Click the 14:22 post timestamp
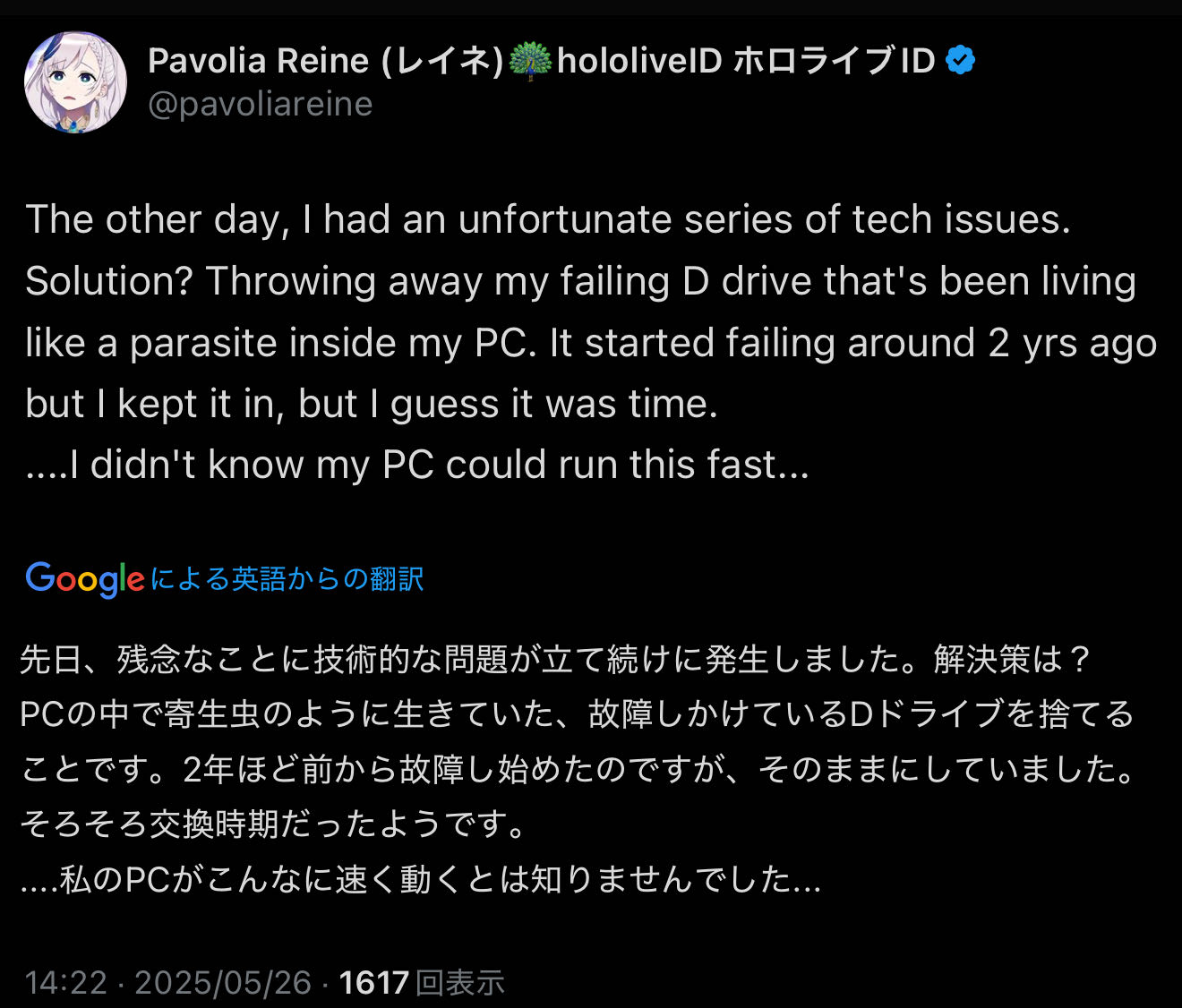This screenshot has height=1008, width=1182. (x=66, y=983)
